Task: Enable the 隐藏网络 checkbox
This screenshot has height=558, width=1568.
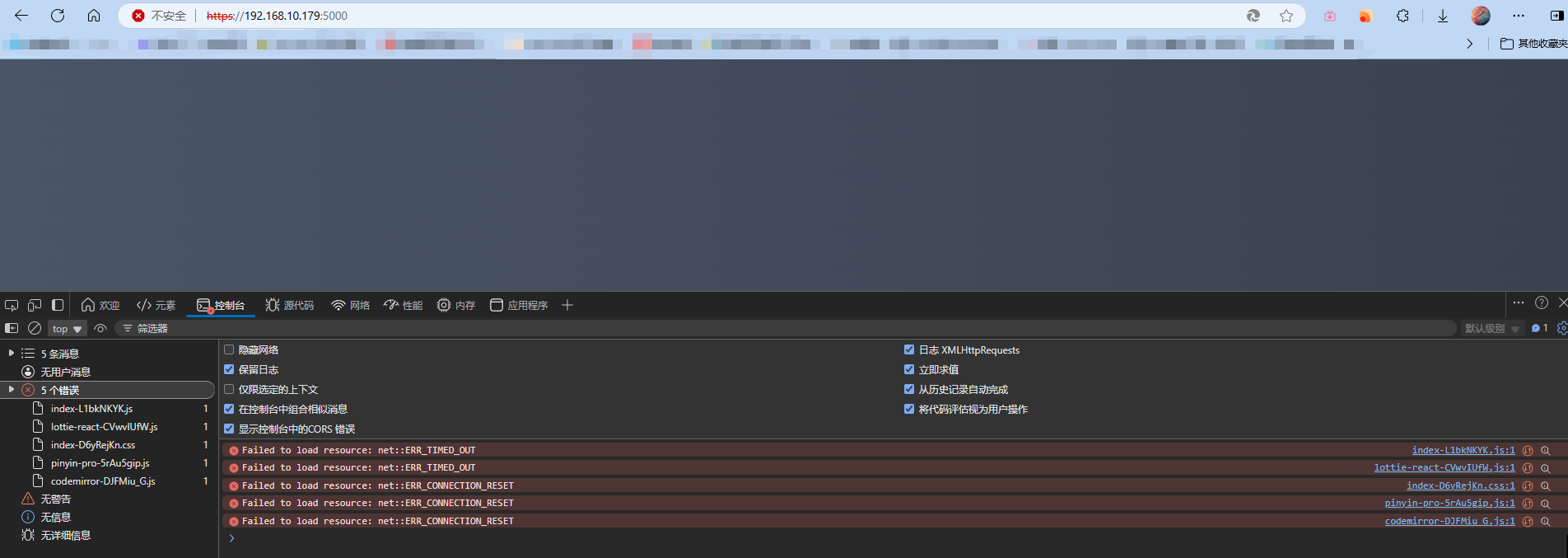Action: point(229,349)
